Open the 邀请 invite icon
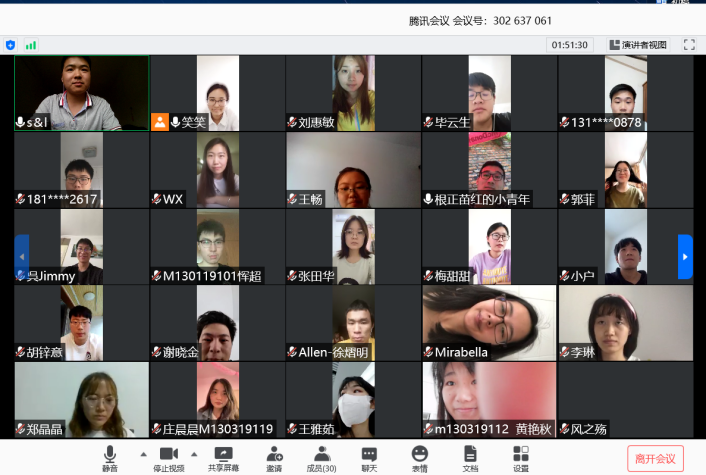 pos(273,458)
